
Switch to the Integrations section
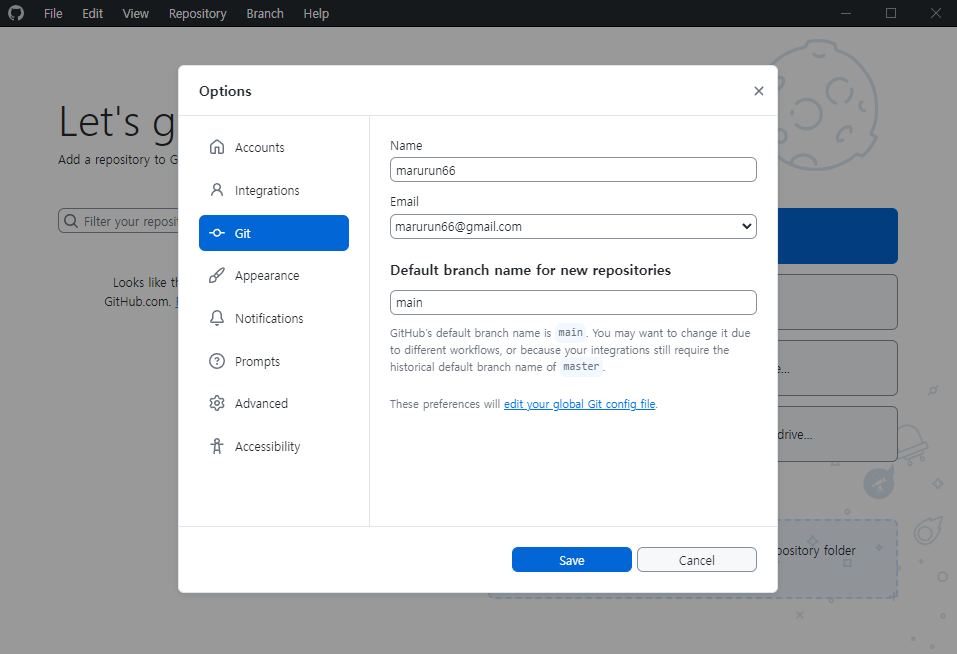tap(273, 190)
